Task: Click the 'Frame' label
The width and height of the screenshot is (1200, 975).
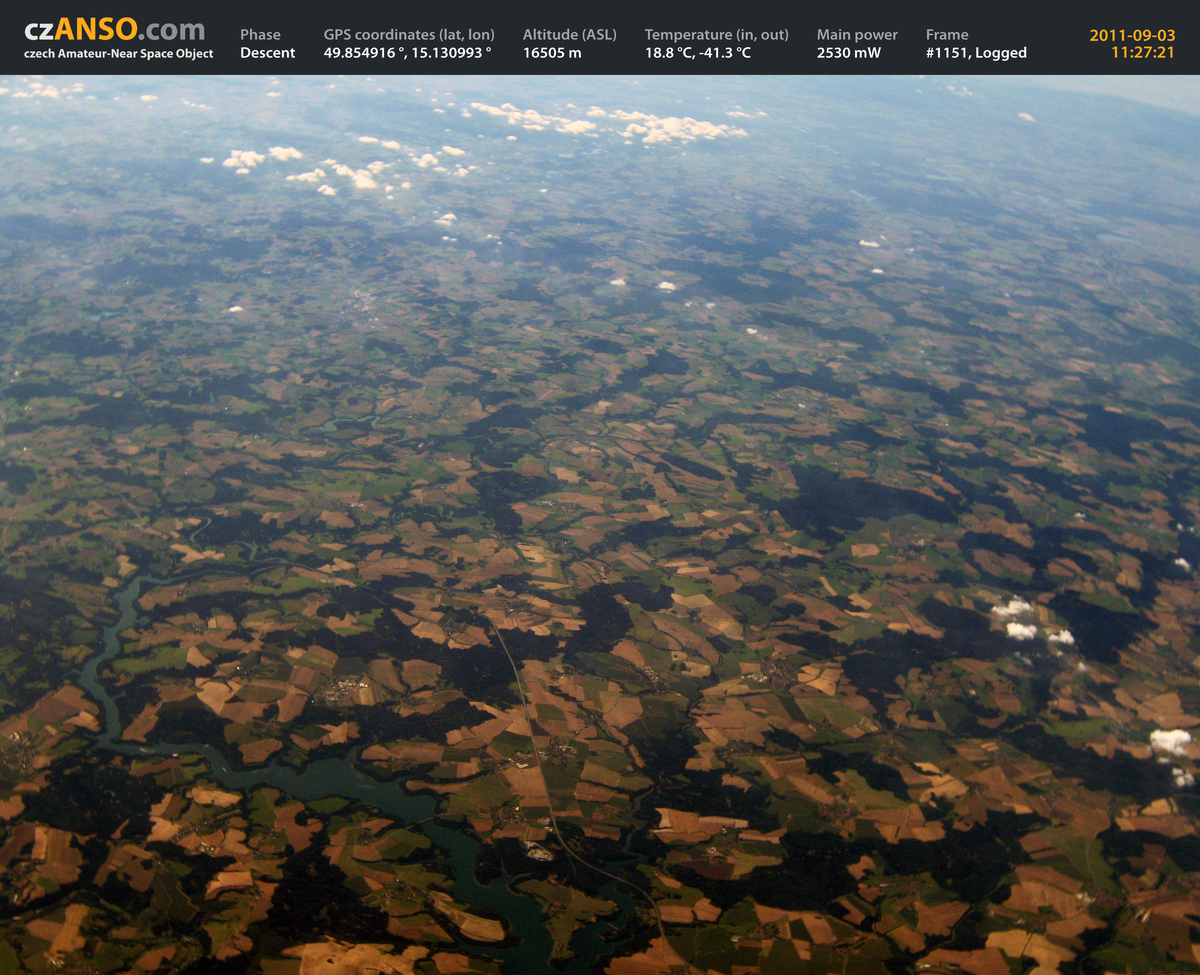Action: click(x=947, y=35)
